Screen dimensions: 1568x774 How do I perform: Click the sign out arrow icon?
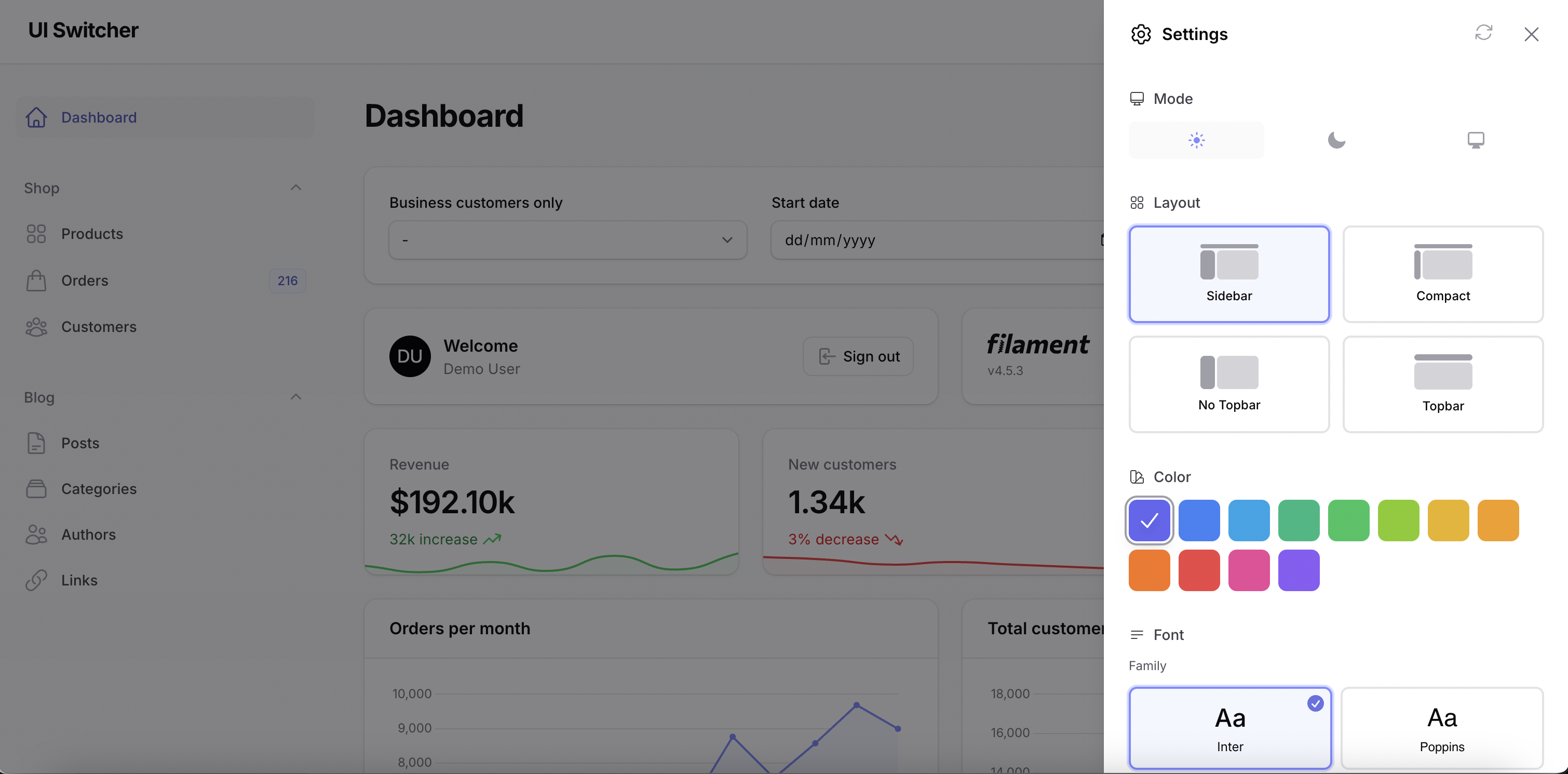pos(827,356)
